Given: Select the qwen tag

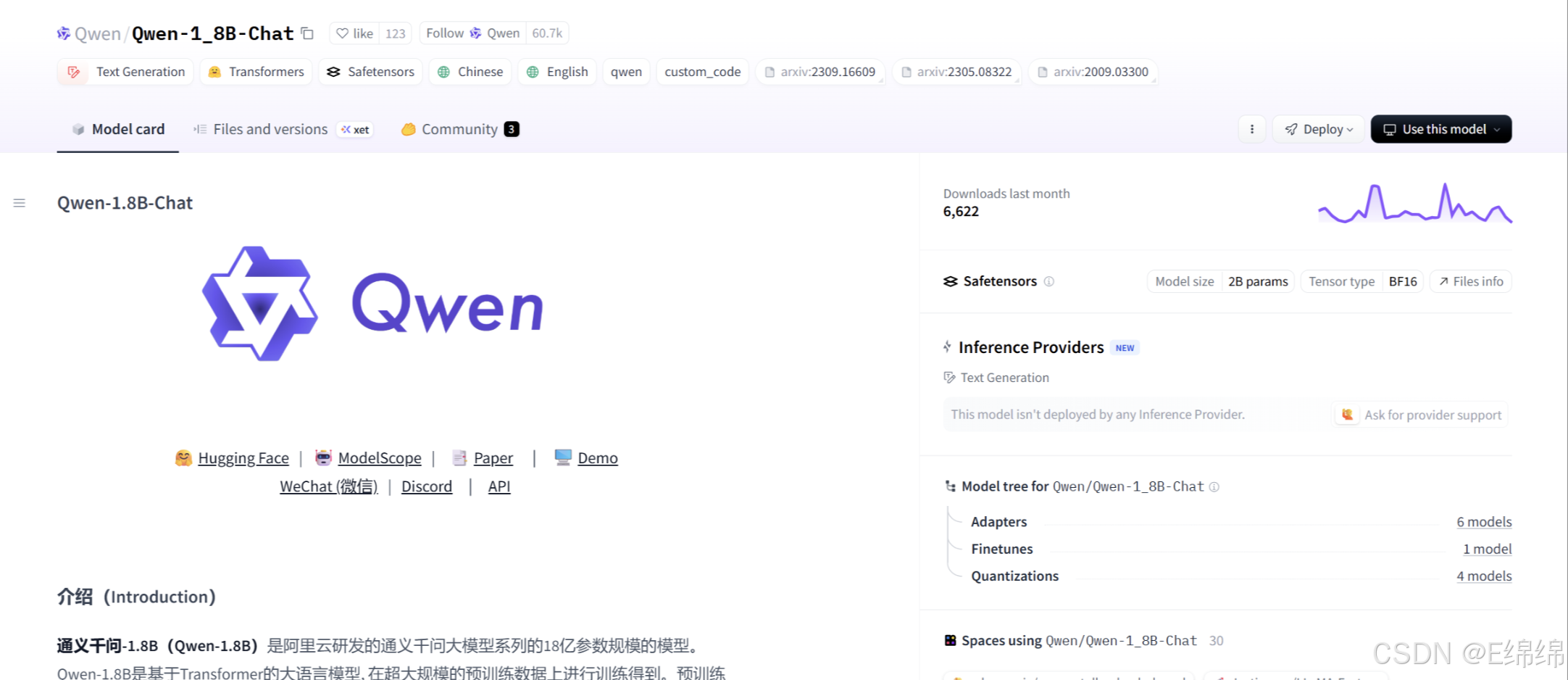Looking at the screenshot, I should [626, 72].
